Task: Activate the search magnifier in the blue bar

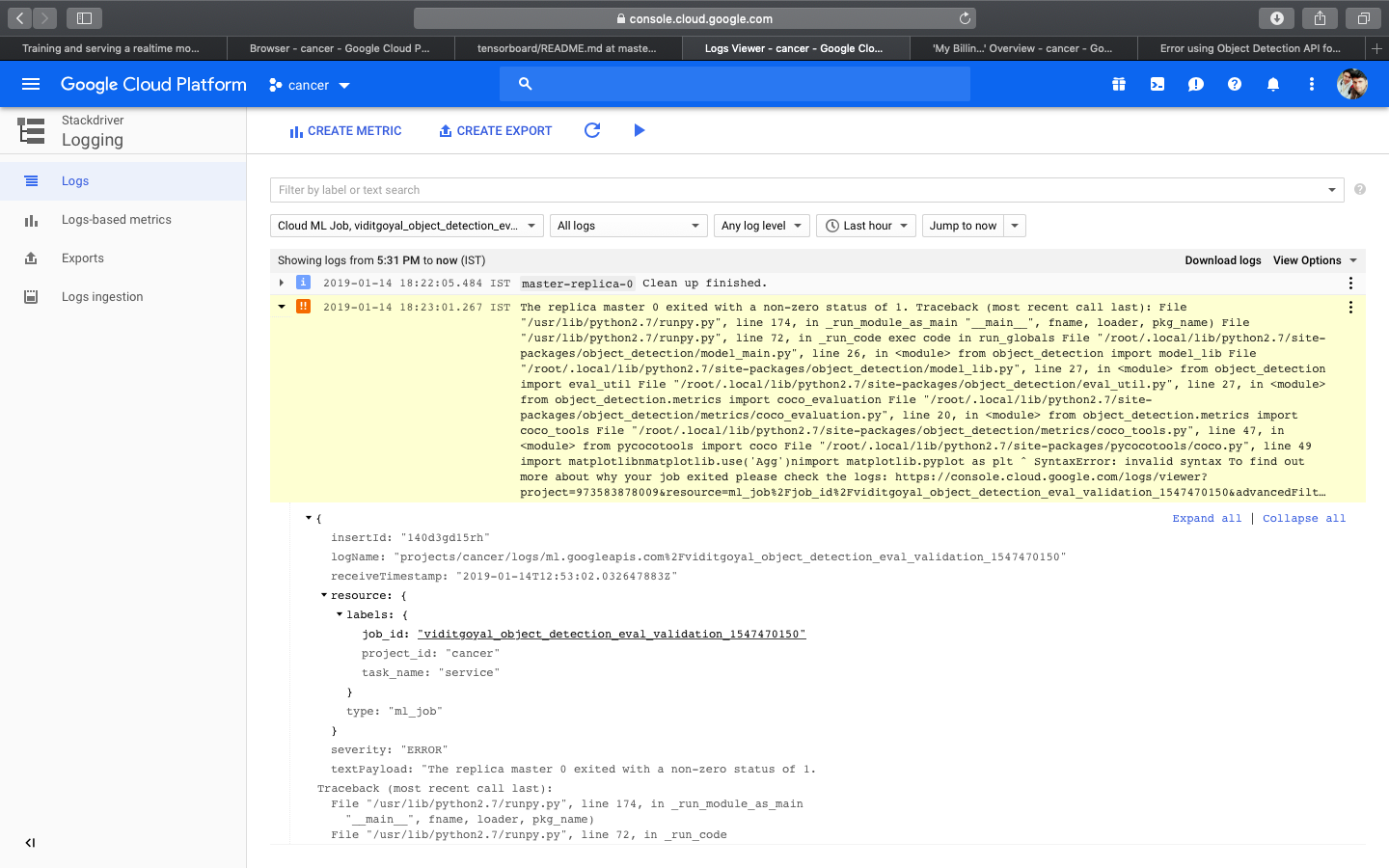Action: pos(525,84)
